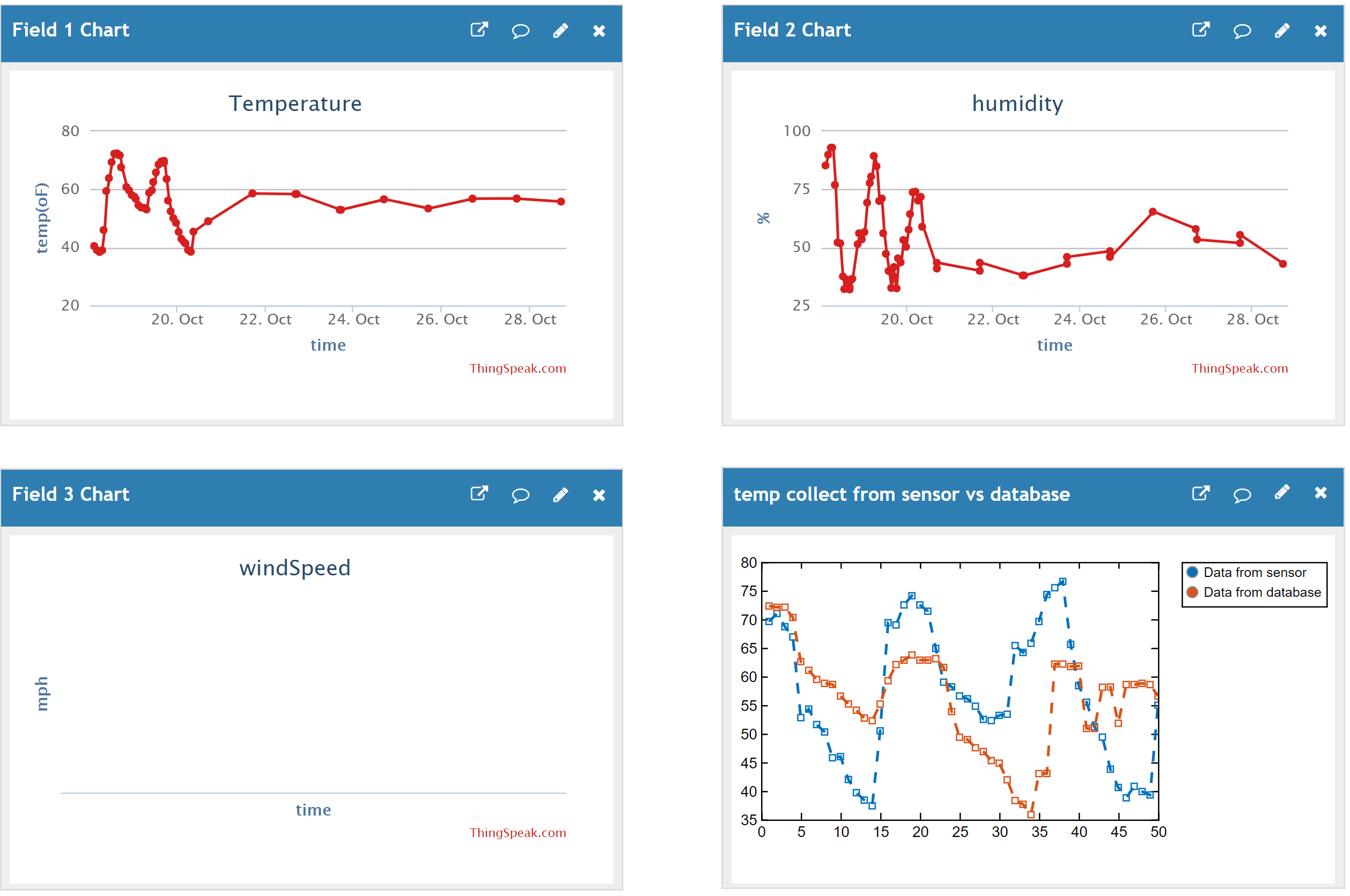This screenshot has height=896, width=1350.
Task: Click the last data point on Temperature chart
Action: click(561, 202)
